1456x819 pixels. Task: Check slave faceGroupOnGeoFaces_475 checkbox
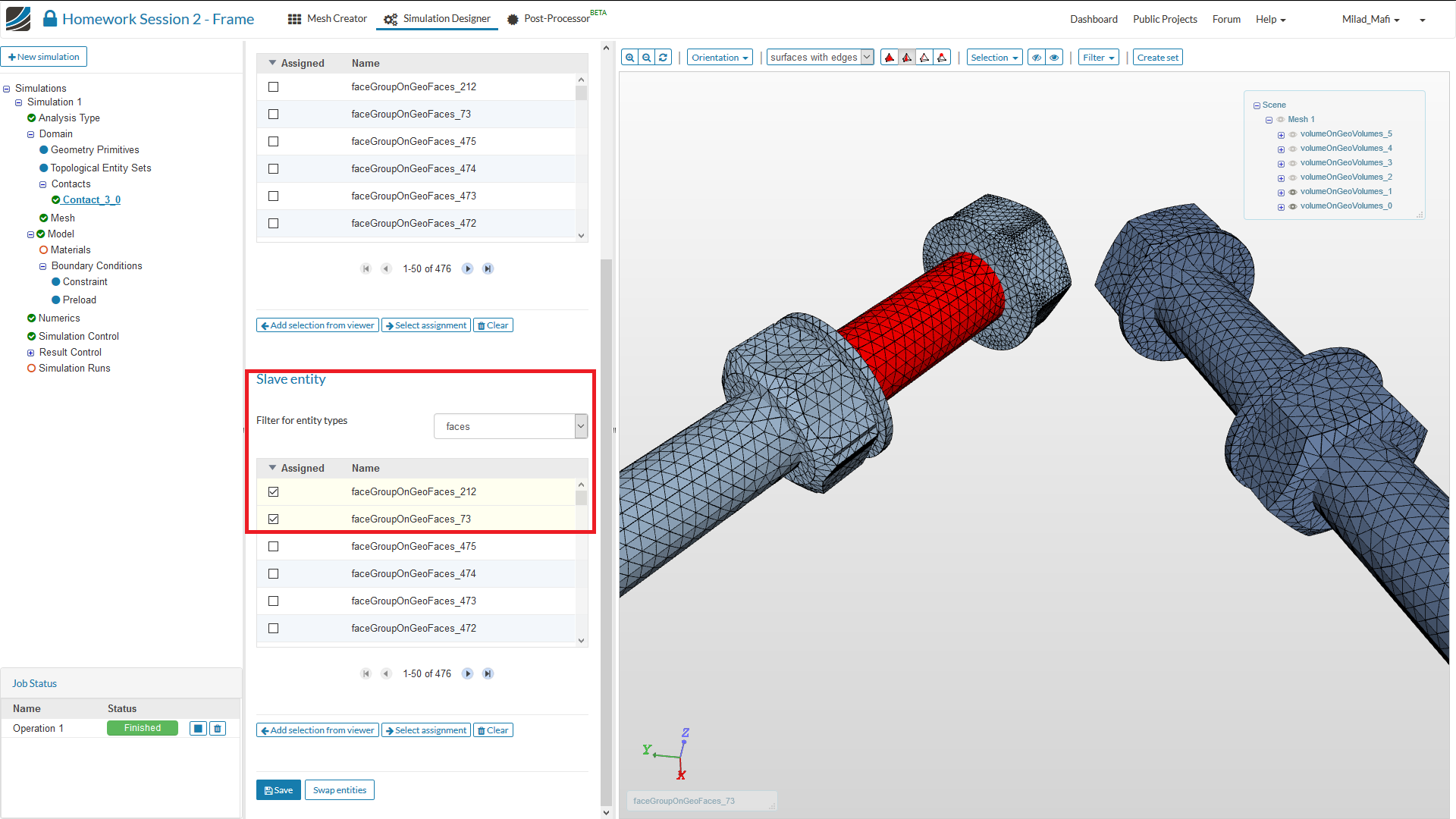[274, 547]
